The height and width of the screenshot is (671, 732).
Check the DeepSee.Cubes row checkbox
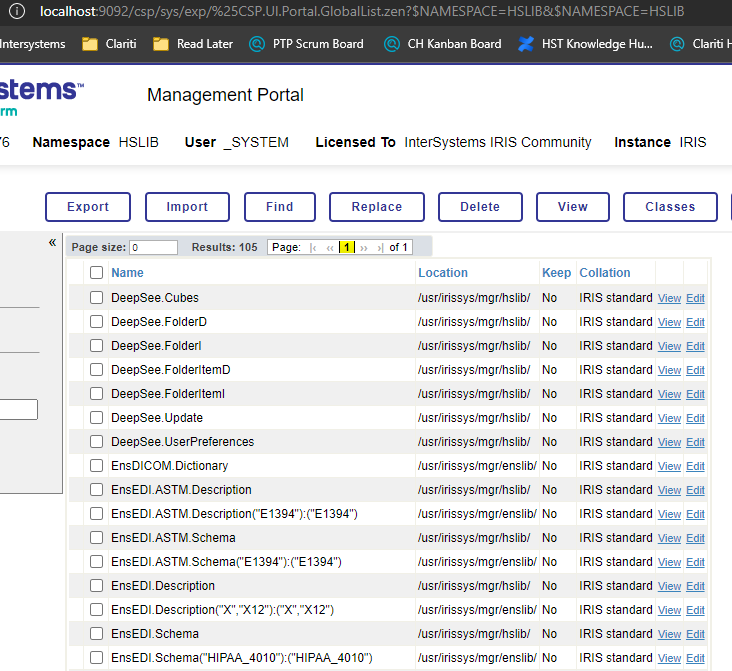coord(96,297)
